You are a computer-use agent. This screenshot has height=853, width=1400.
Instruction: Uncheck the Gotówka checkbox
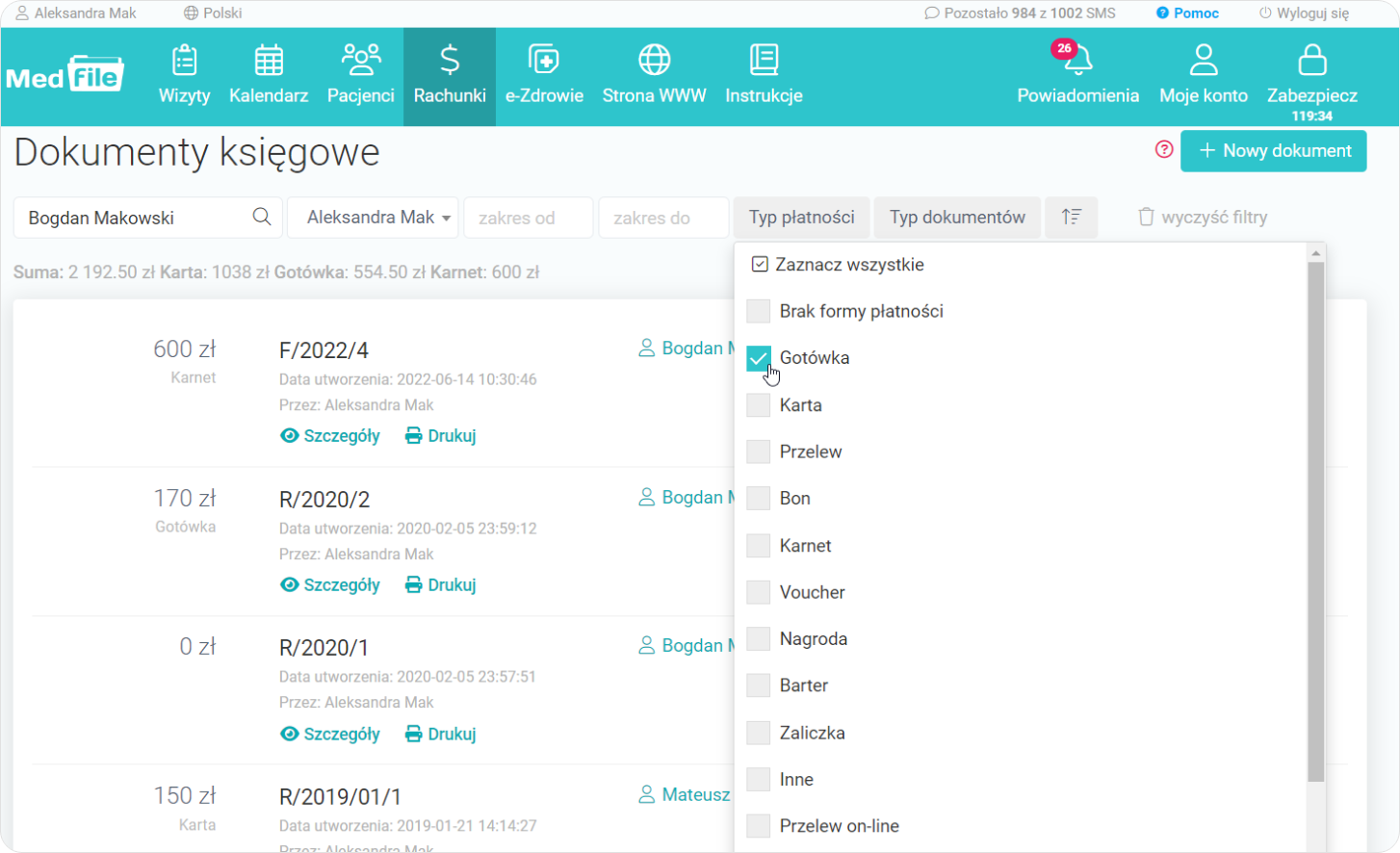coord(759,358)
